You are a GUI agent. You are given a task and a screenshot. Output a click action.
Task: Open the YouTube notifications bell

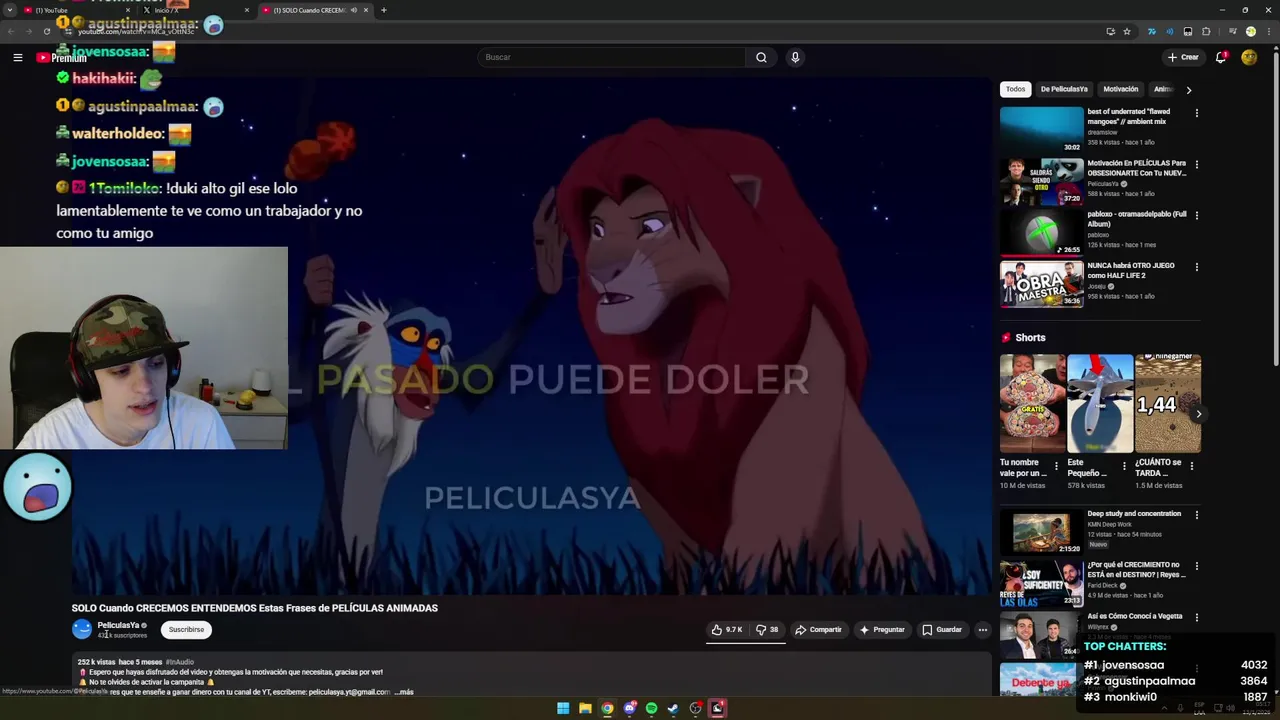click(x=1221, y=57)
